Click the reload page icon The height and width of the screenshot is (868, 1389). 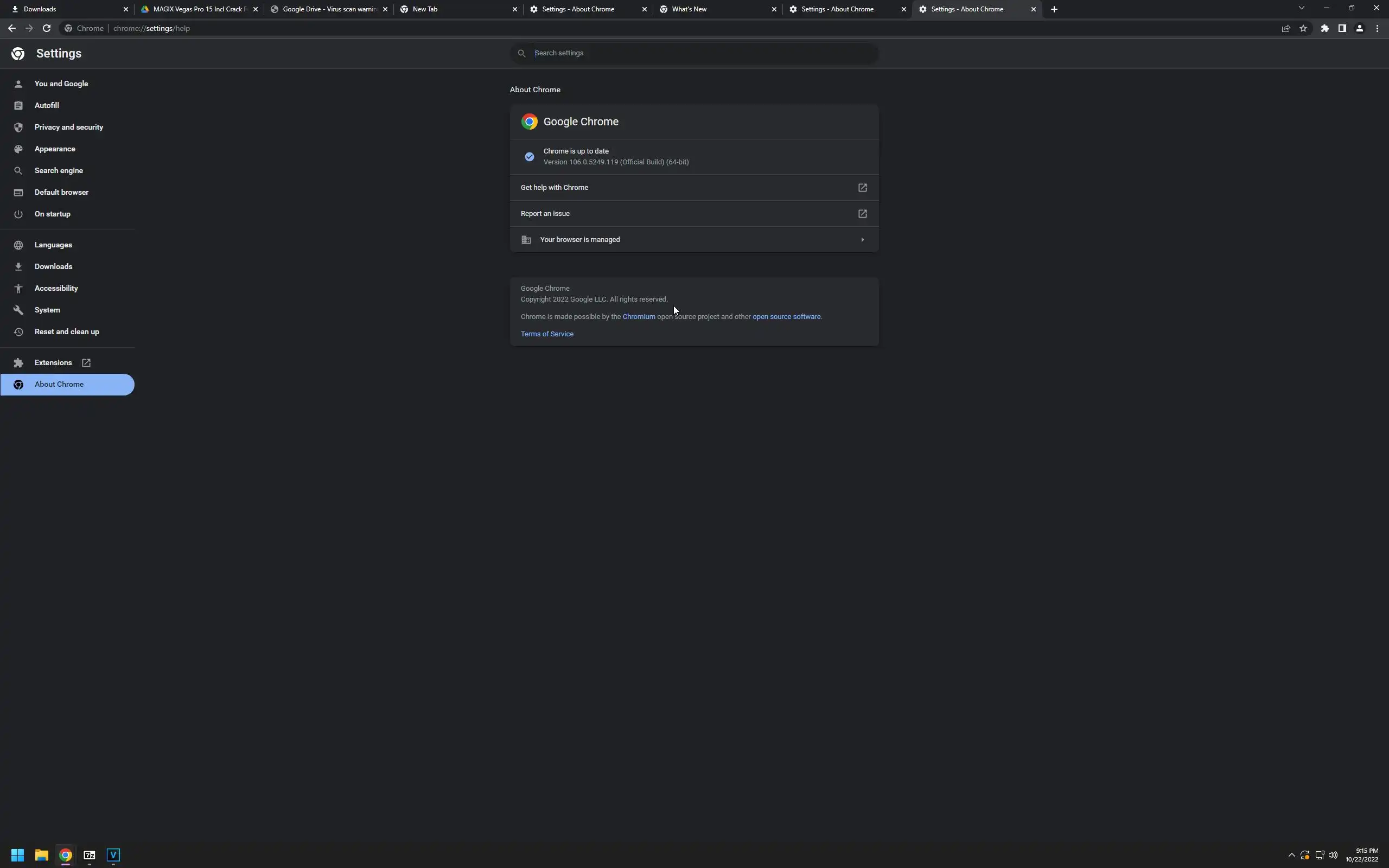pos(47,28)
